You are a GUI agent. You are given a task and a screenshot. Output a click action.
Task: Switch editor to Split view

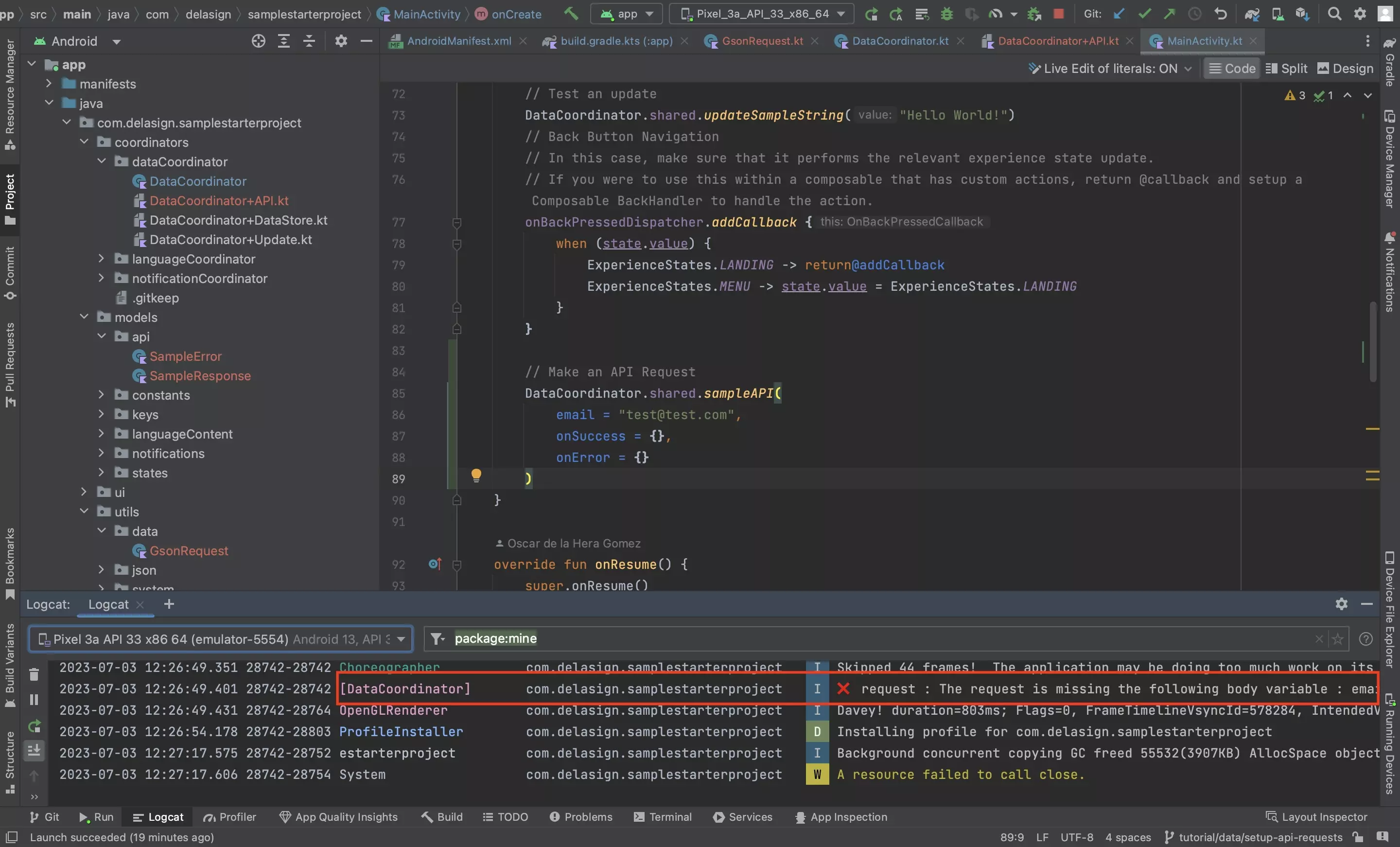1287,68
